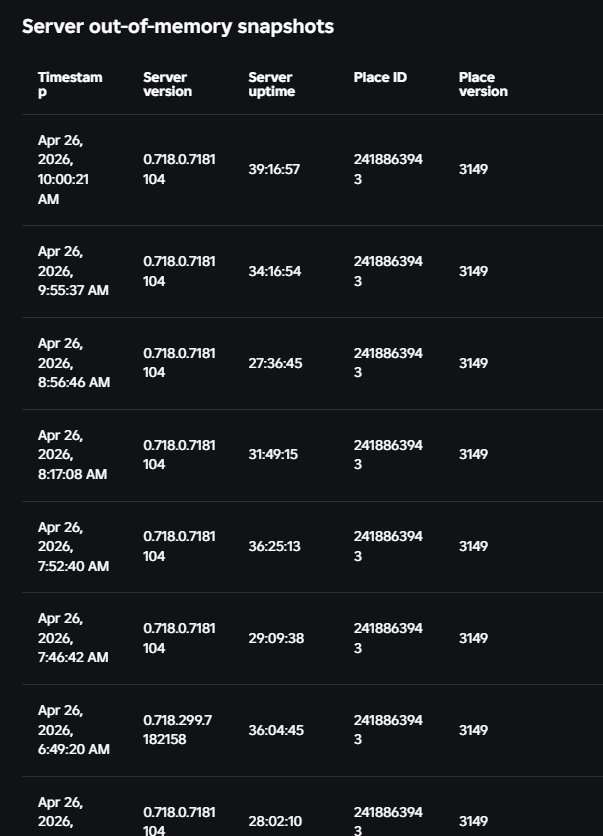Click the 29:09:38 server uptime entry
Image resolution: width=603 pixels, height=836 pixels.
click(x=276, y=638)
